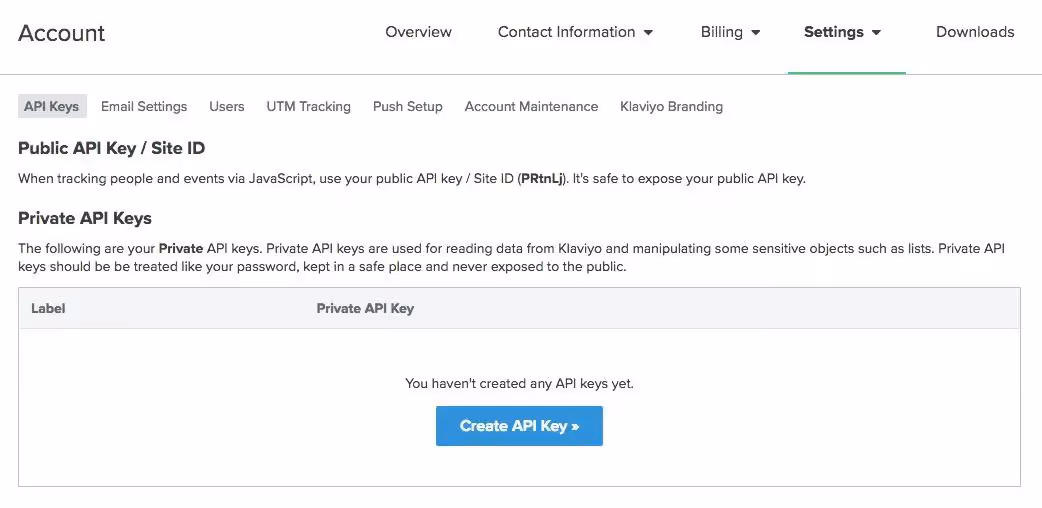Go to the Account Maintenance tab
This screenshot has height=508, width=1042.
pyautogui.click(x=531, y=106)
